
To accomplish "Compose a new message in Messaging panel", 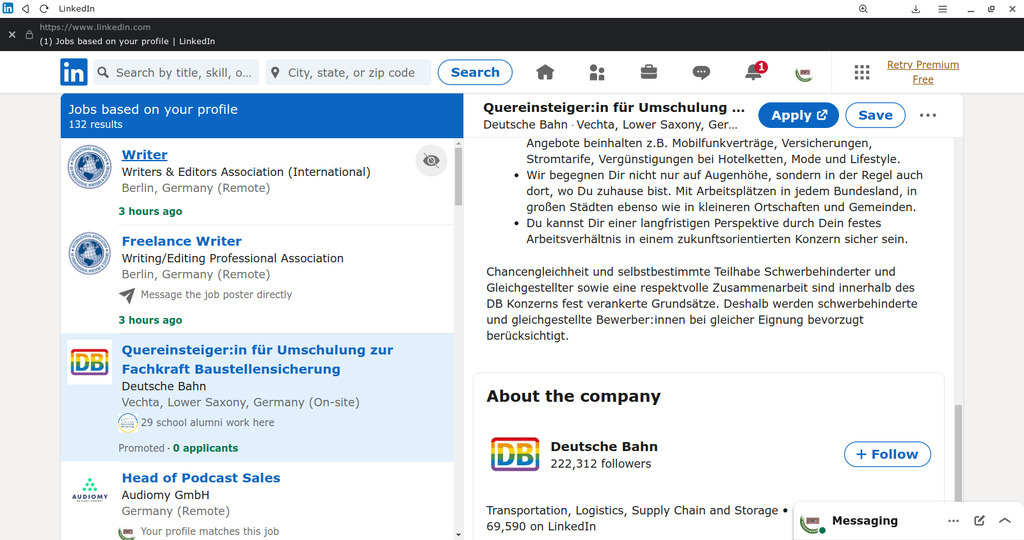I will click(x=980, y=521).
